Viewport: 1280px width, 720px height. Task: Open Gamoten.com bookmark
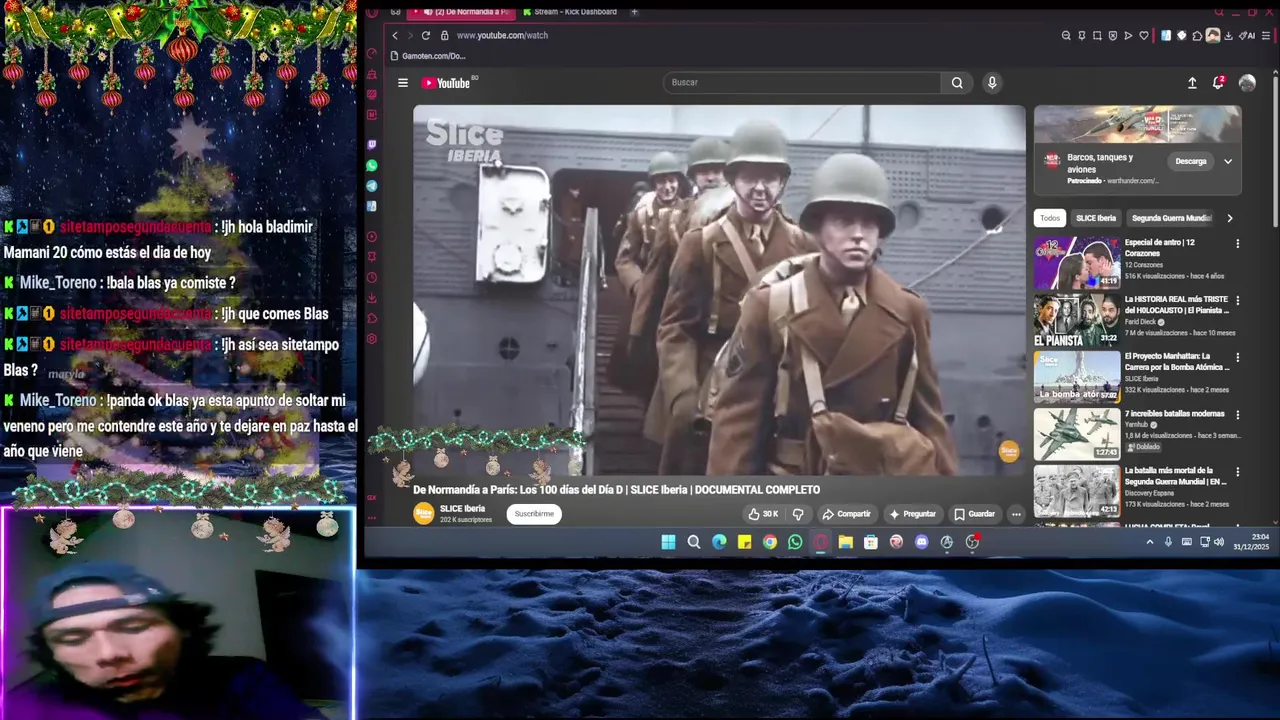pyautogui.click(x=428, y=56)
